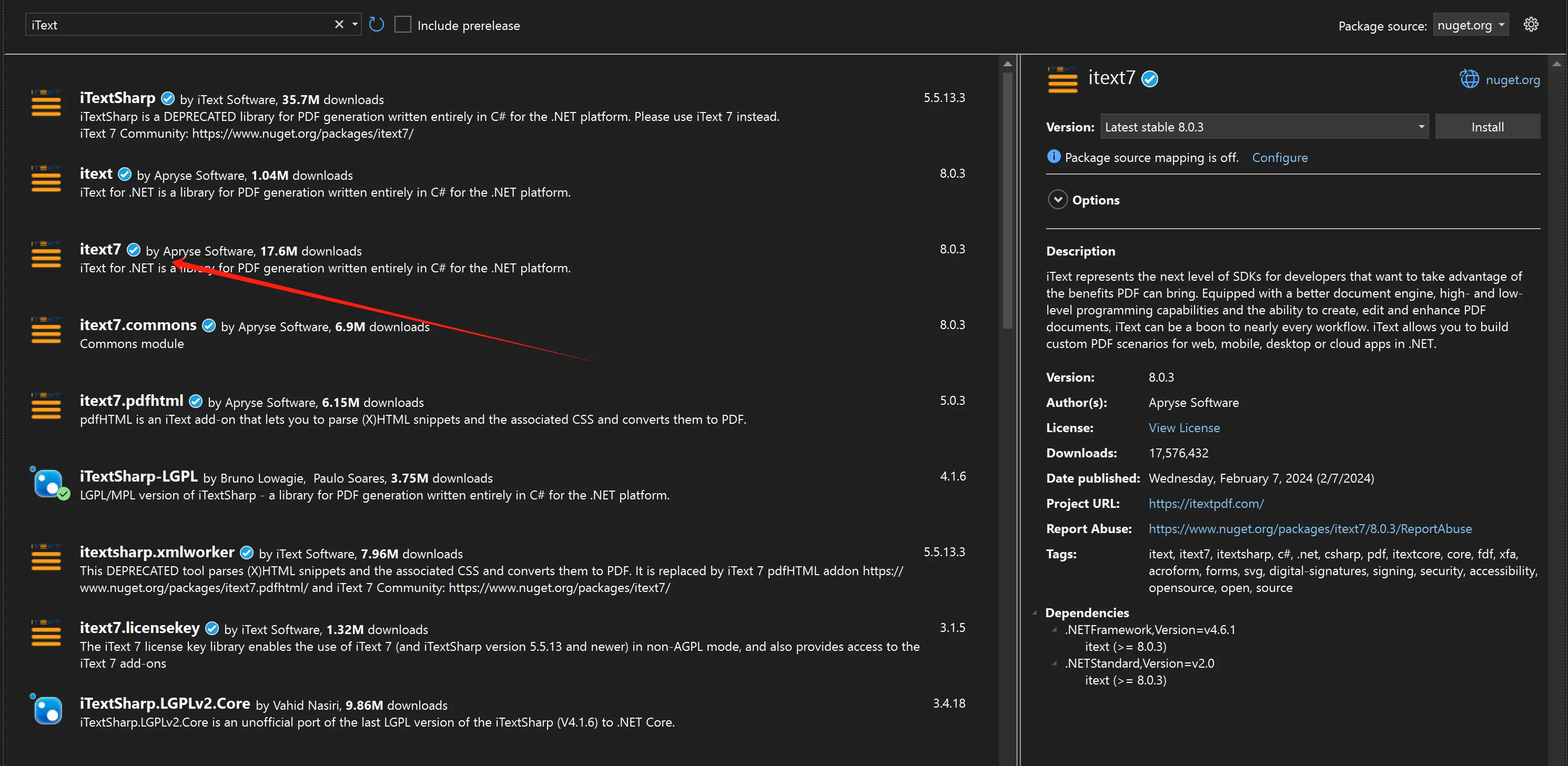This screenshot has width=1568, height=766.
Task: Click version 3.1.5 of itext7.licensekey
Action: [953, 627]
